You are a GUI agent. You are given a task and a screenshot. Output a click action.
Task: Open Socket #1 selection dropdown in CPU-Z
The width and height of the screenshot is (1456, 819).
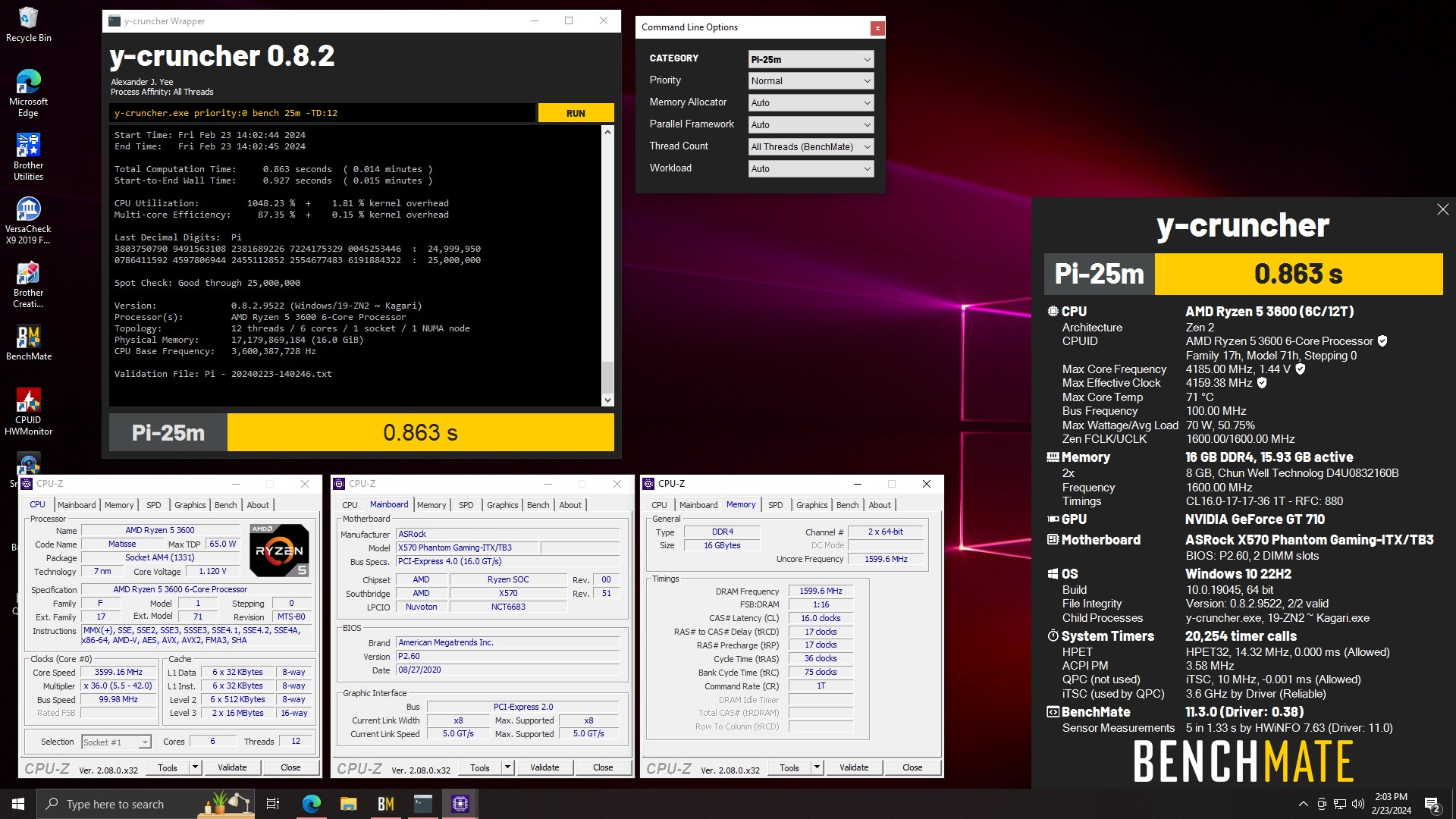coord(116,742)
